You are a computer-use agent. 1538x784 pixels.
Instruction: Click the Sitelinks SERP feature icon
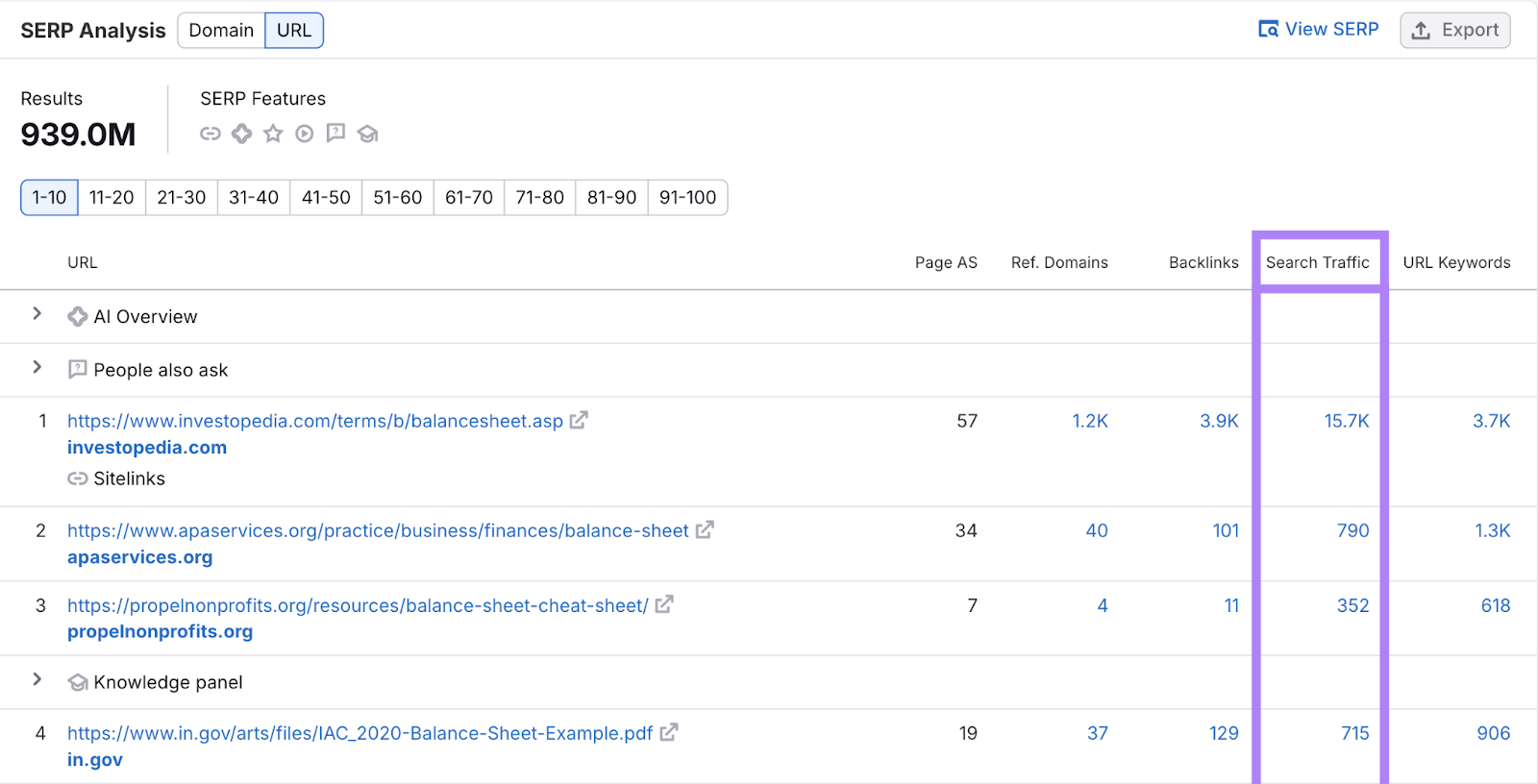tap(210, 134)
